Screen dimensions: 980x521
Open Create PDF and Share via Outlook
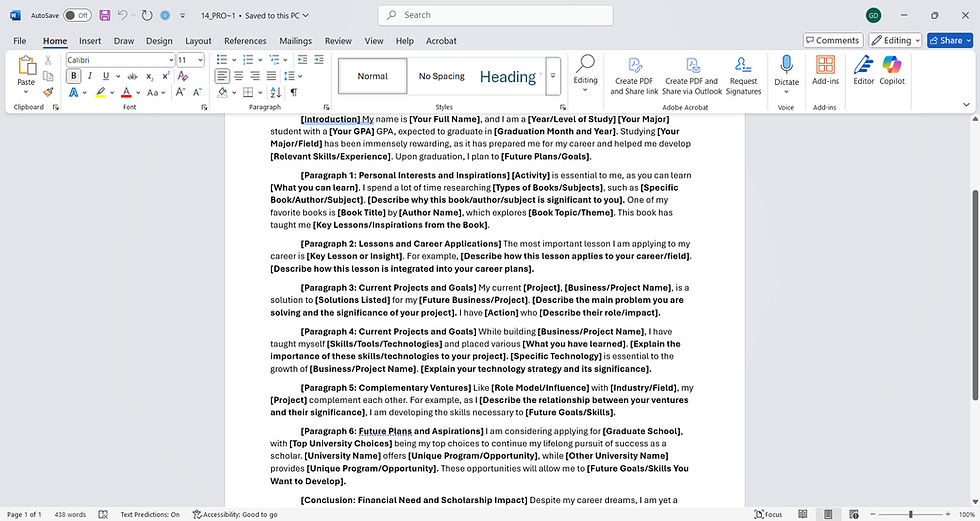[x=691, y=76]
